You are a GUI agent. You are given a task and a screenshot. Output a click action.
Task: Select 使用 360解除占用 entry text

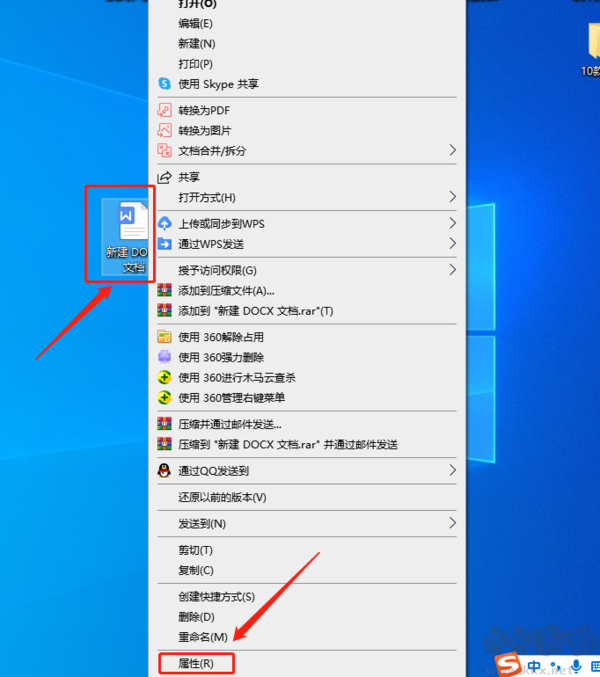point(221,337)
